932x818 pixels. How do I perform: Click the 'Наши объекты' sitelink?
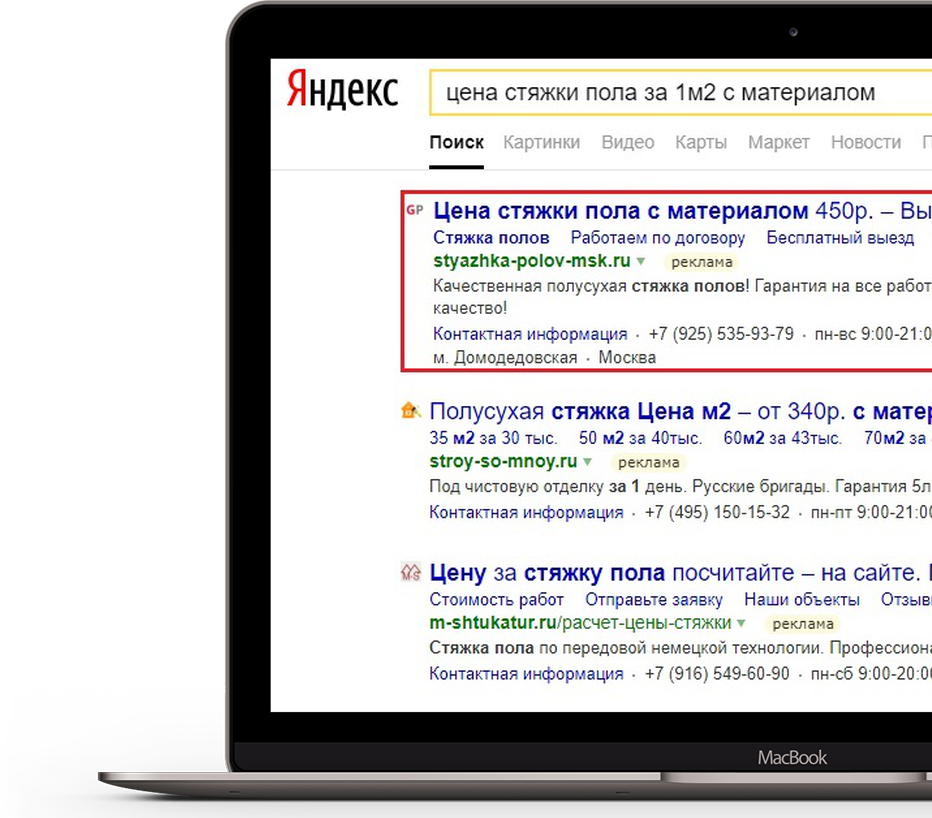click(802, 599)
